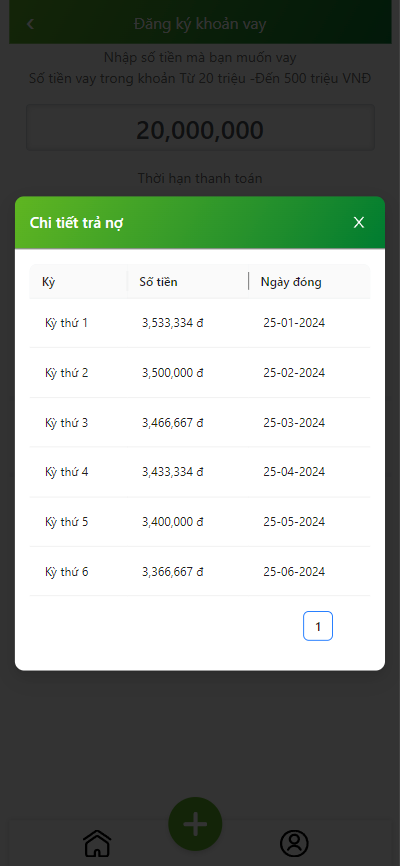Viewport: 400px width, 866px height.
Task: Select the Kỳ thứ 2 row
Action: [x=200, y=373]
